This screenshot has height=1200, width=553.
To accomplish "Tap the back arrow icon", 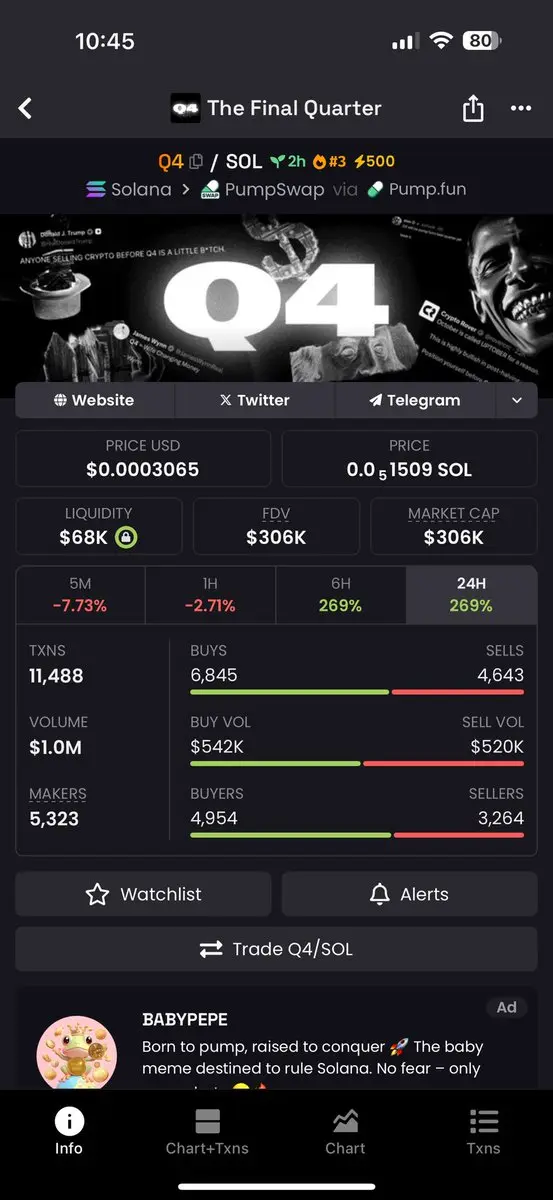I will pos(26,108).
